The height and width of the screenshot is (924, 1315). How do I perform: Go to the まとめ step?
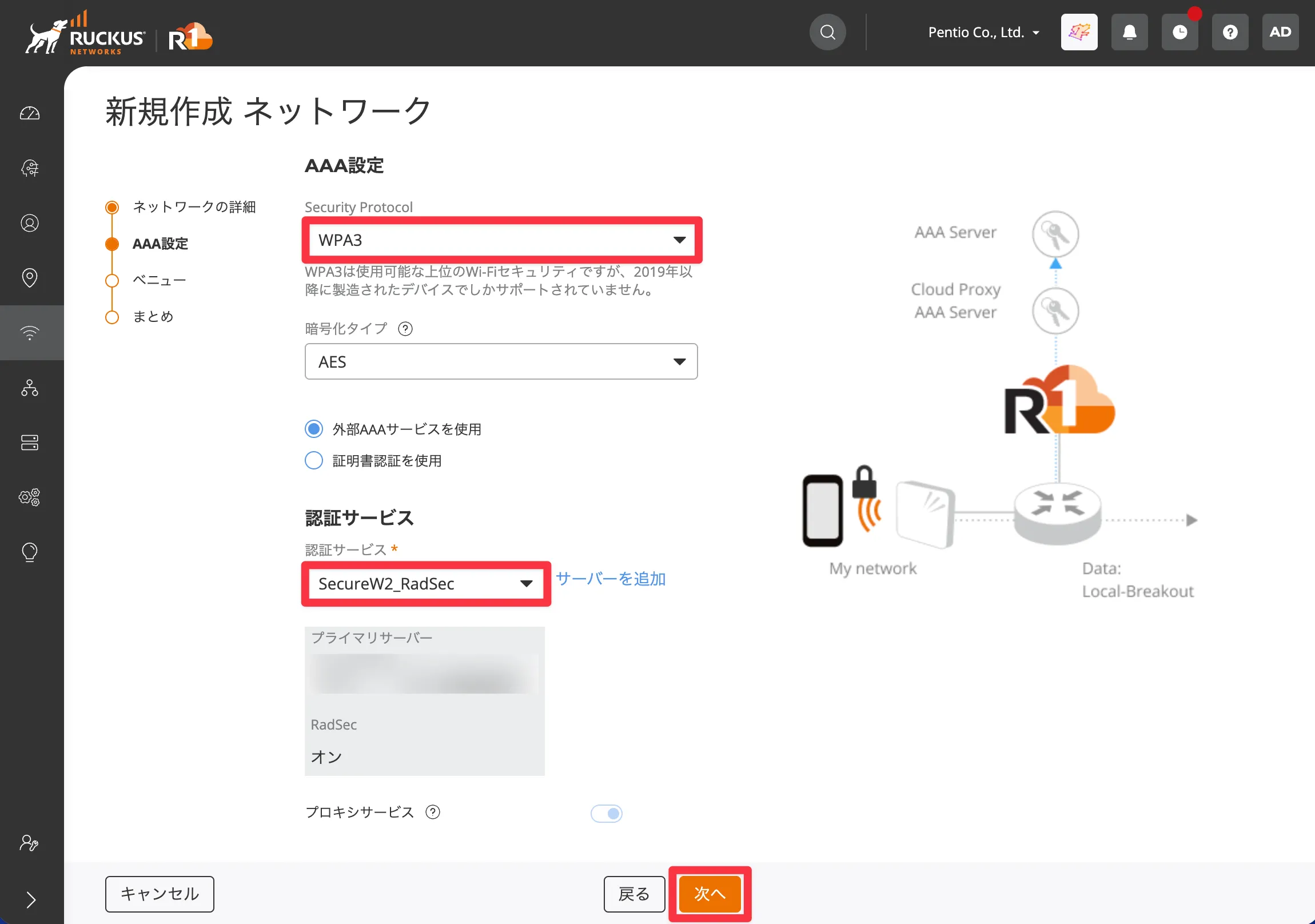[153, 317]
